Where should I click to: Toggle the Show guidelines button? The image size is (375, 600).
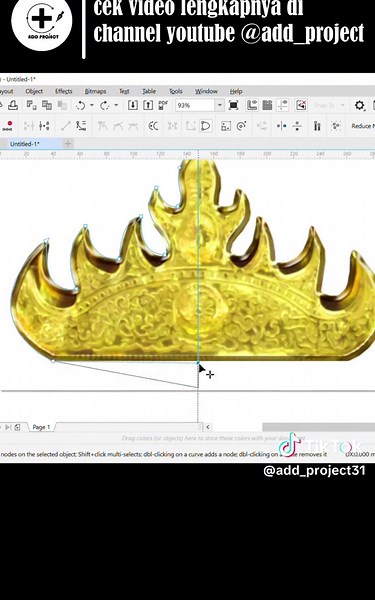pos(282,105)
